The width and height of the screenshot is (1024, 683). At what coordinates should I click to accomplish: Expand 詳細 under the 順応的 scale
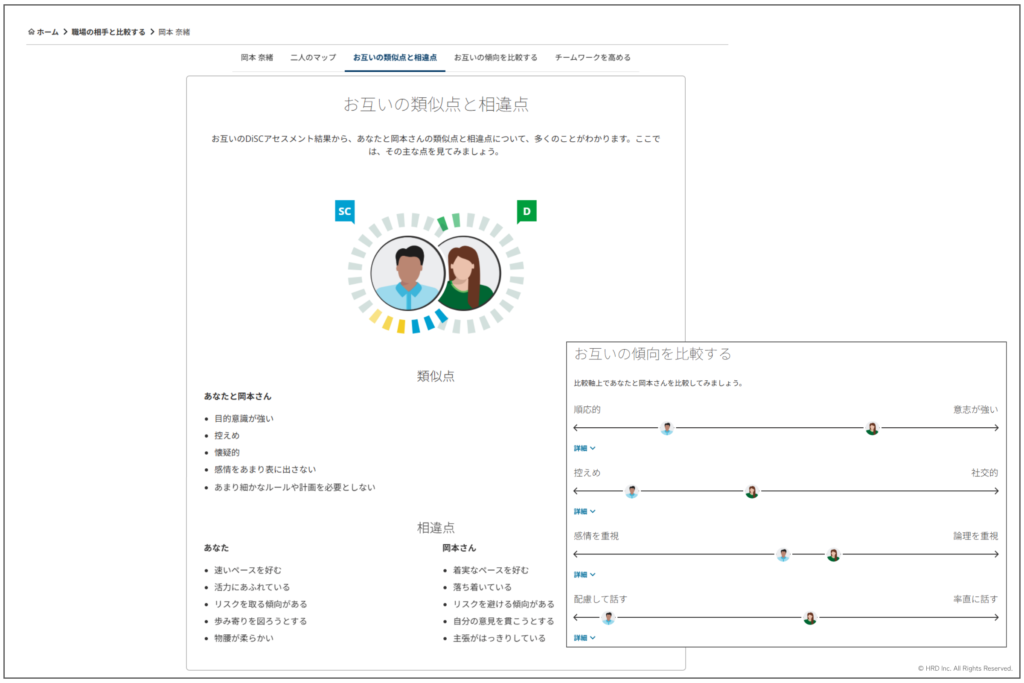(584, 448)
